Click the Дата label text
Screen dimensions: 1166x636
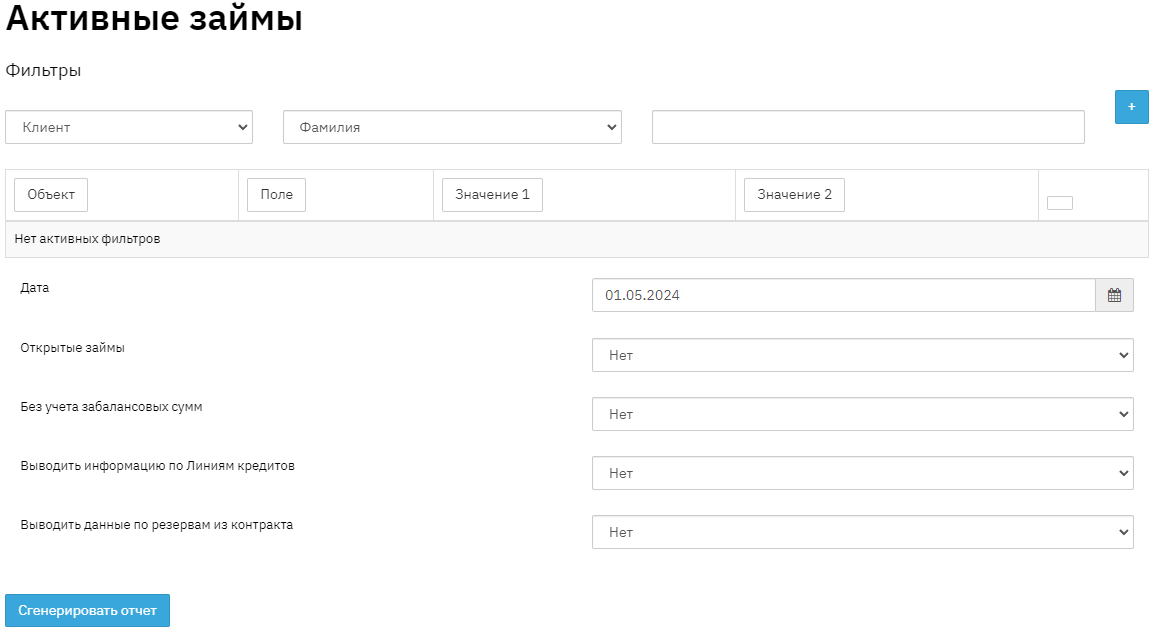34,287
